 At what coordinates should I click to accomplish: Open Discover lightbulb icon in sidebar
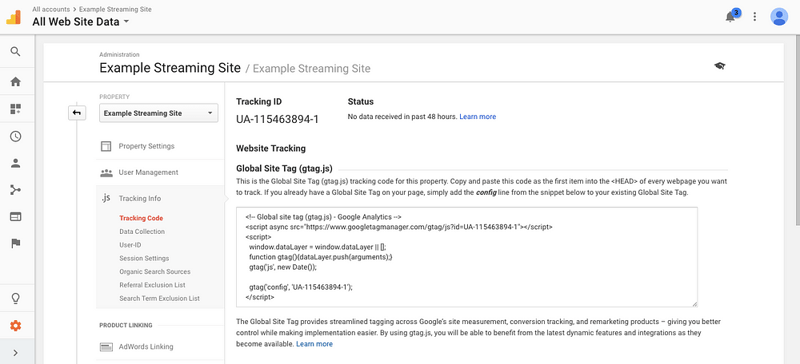coord(15,298)
